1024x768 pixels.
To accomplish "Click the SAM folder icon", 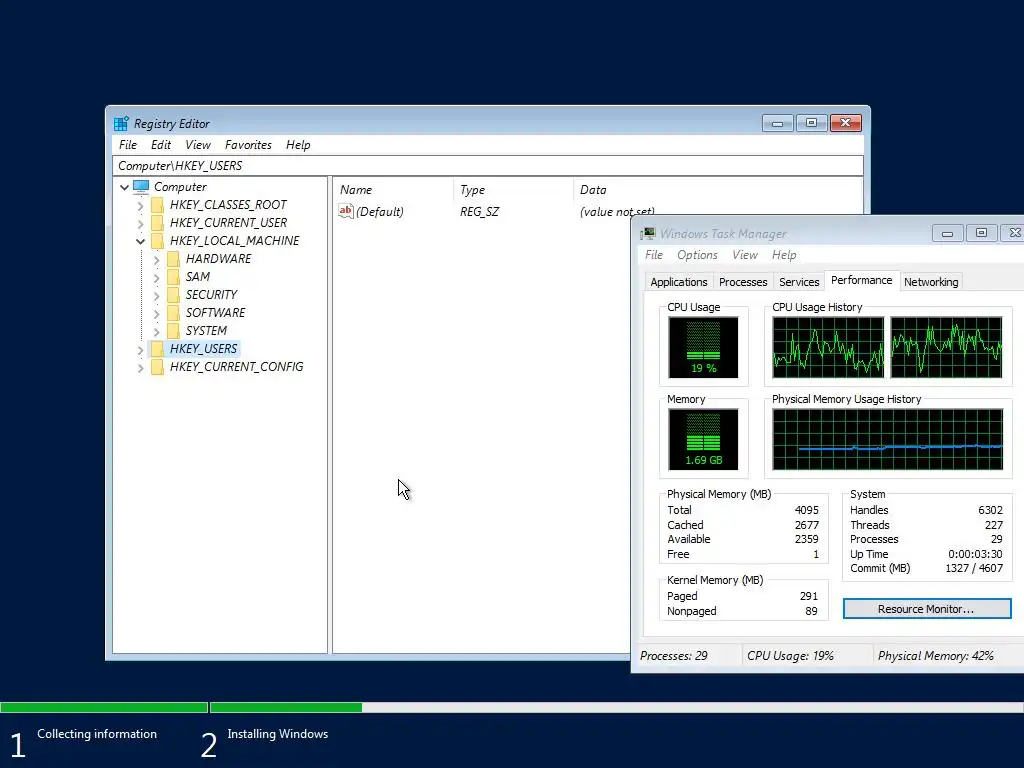I will (173, 277).
